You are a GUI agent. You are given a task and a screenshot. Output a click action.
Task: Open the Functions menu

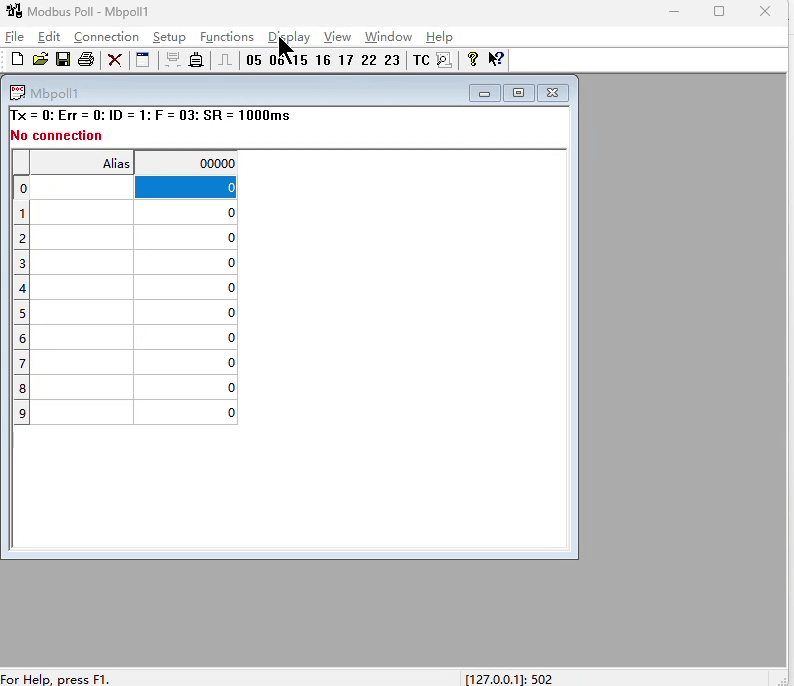click(226, 37)
